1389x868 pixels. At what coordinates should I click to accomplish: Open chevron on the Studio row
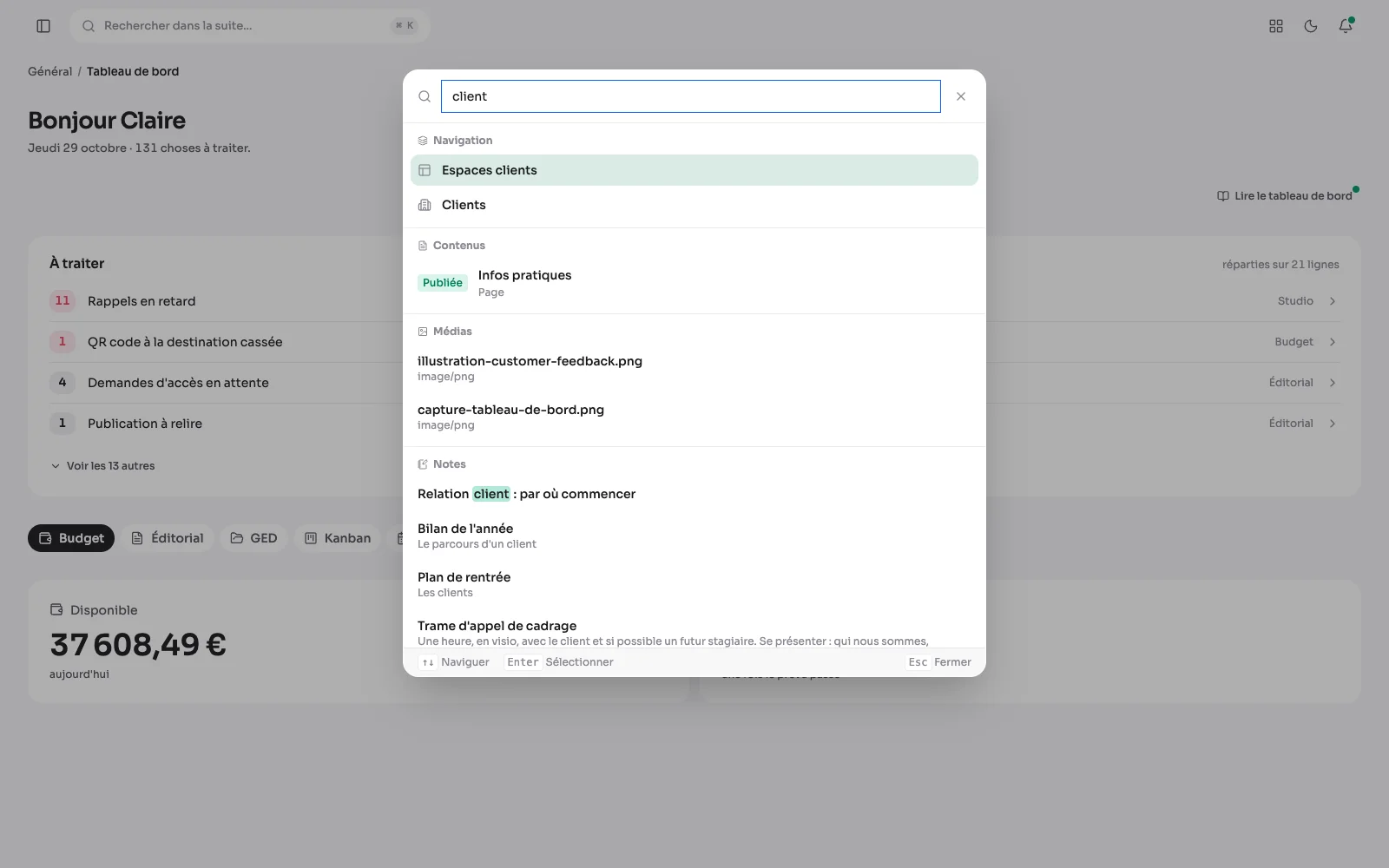pyautogui.click(x=1333, y=301)
